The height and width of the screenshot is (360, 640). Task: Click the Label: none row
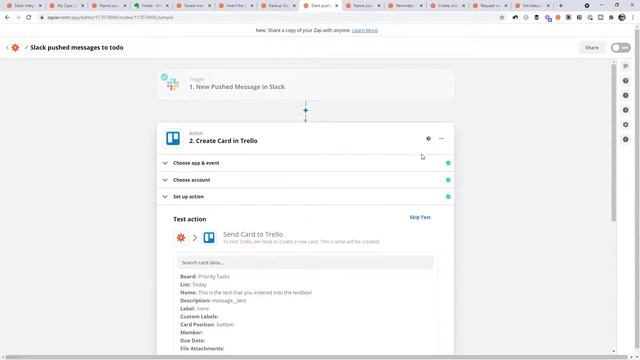194,309
